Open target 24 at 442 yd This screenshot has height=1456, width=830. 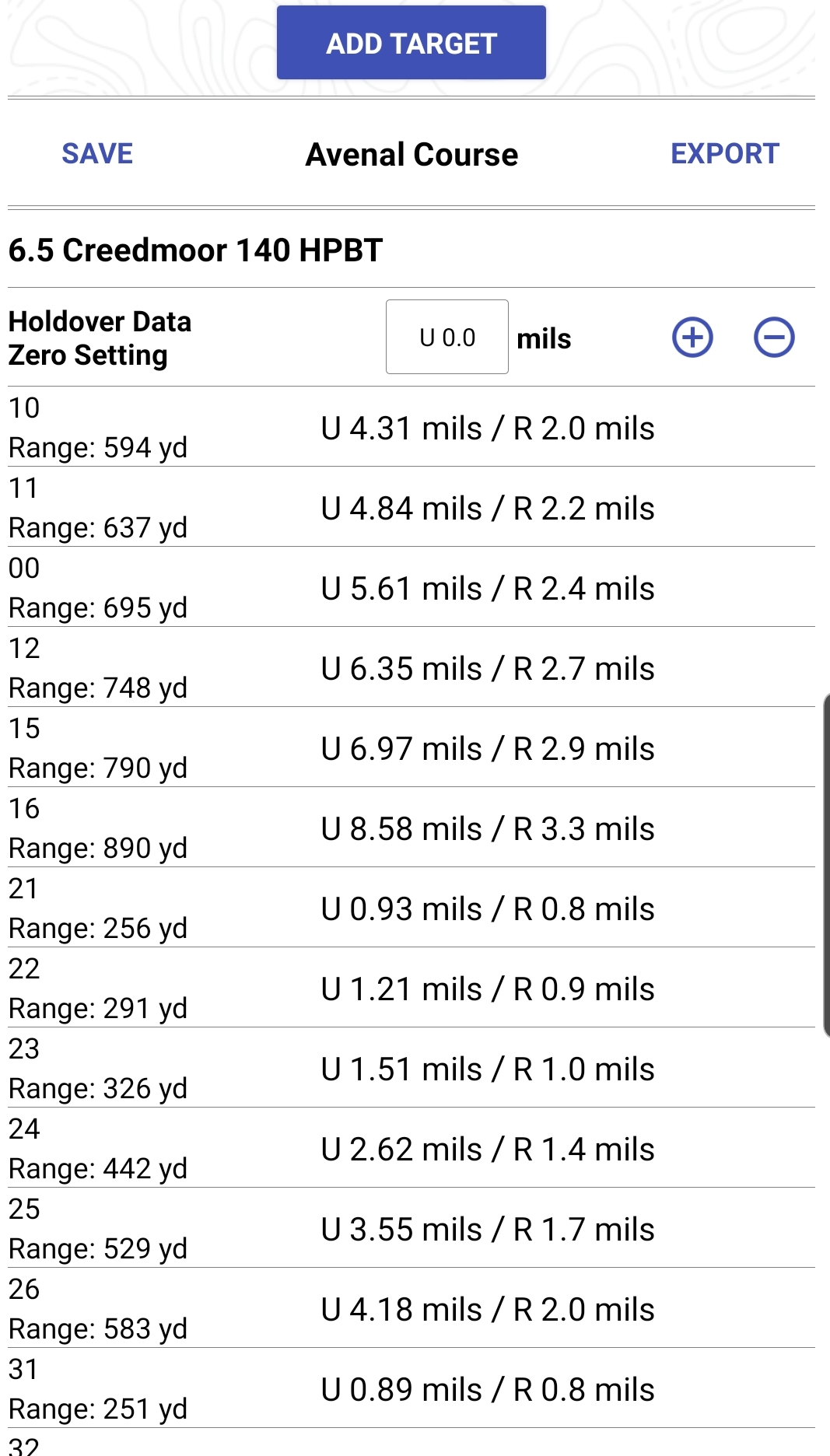pos(411,1148)
